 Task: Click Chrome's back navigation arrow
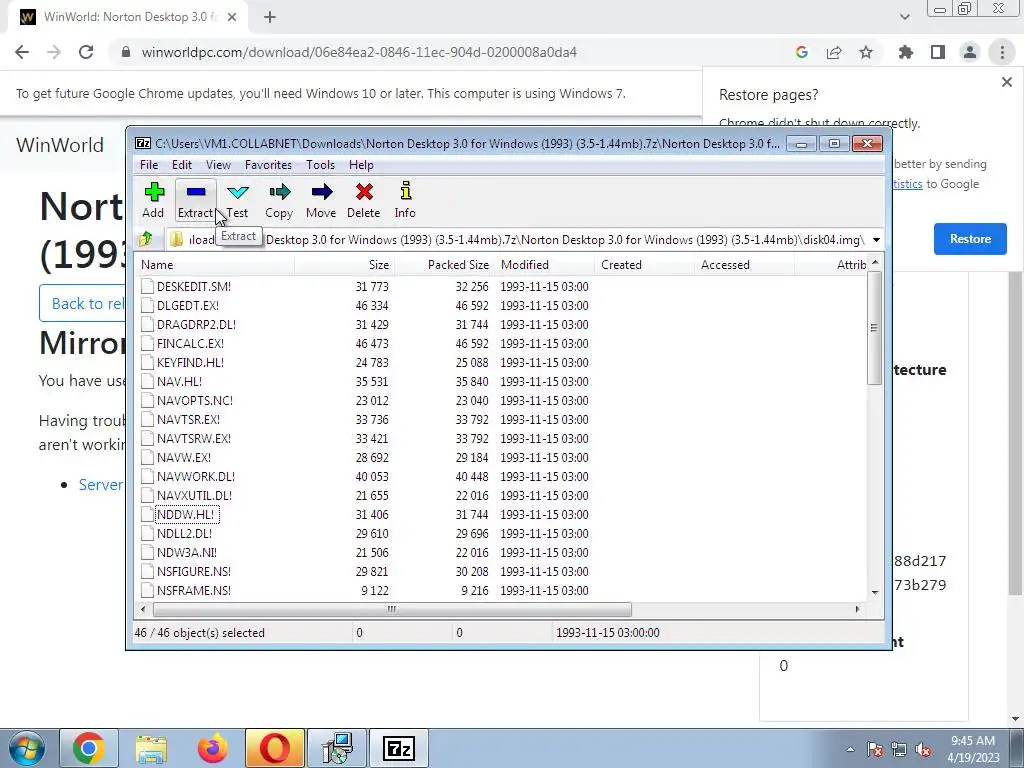point(22,52)
